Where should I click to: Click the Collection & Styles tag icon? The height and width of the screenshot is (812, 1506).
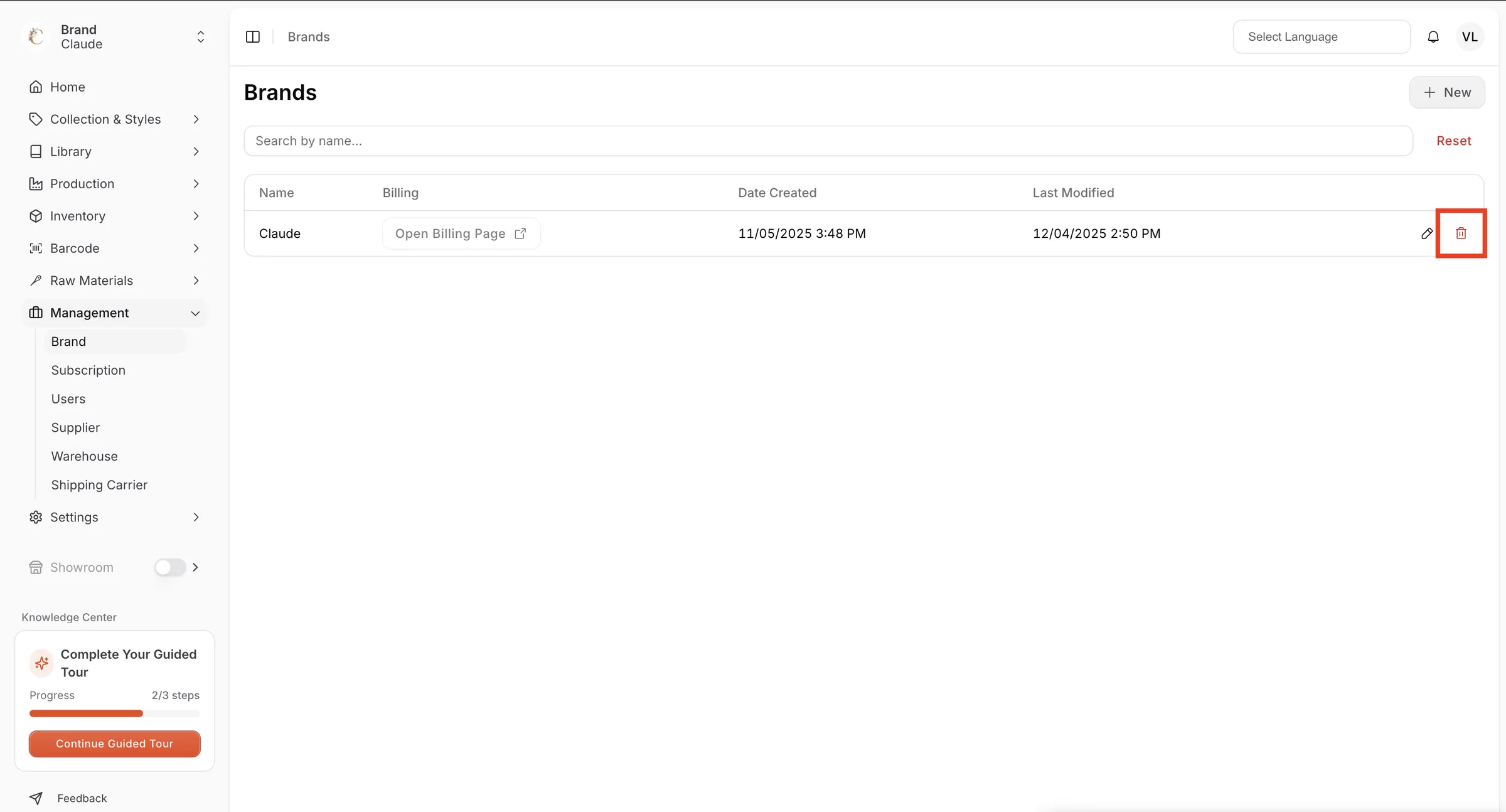(x=36, y=119)
